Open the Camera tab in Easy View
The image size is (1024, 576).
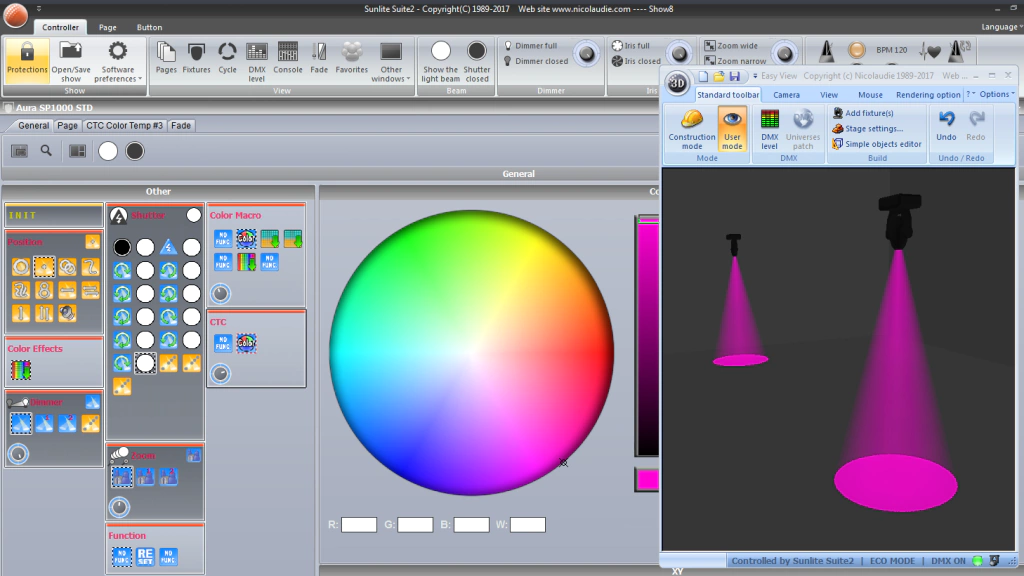pos(786,95)
